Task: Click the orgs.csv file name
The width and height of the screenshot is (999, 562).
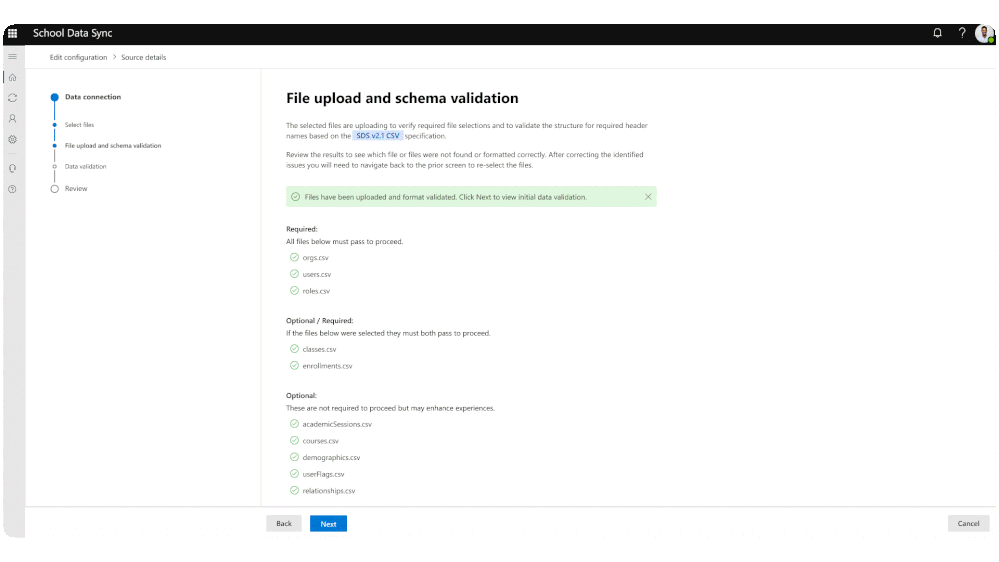Action: (x=315, y=258)
